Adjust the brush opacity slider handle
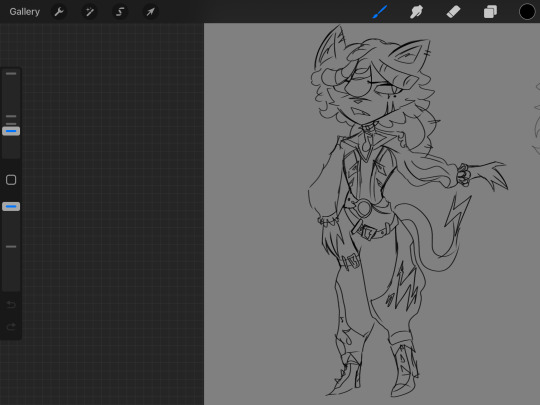 coord(11,206)
